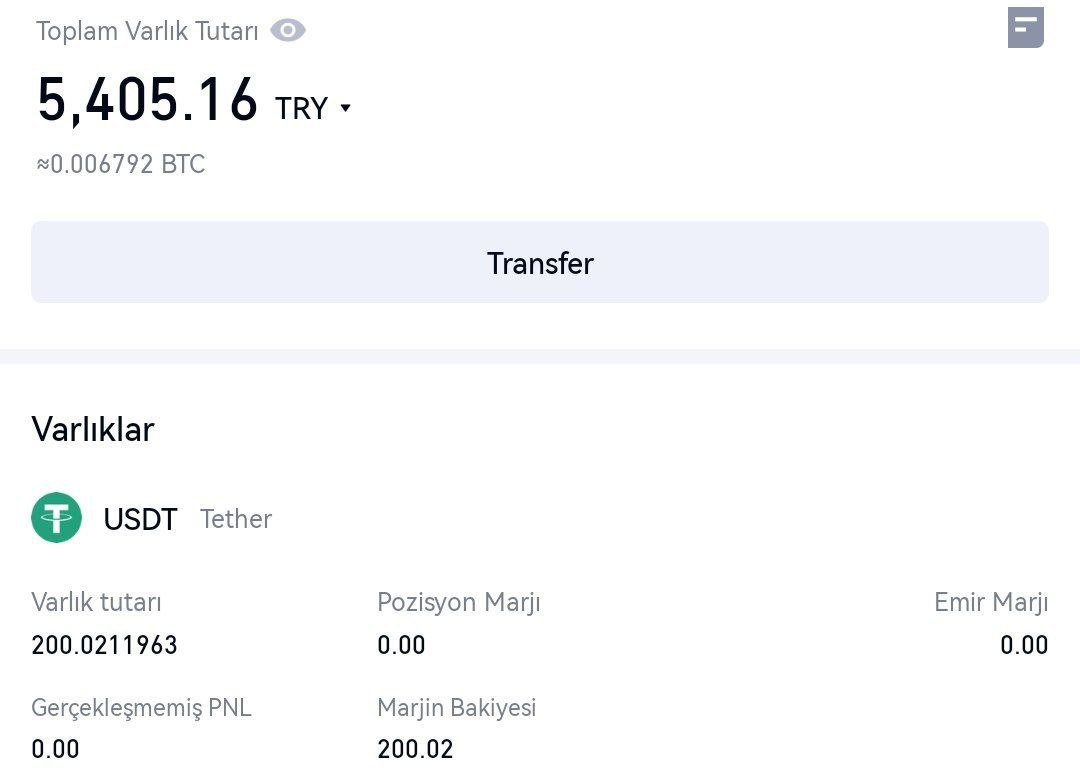Click the ≈0.006792 BTC equivalent value
1080x780 pixels.
pyautogui.click(x=121, y=164)
